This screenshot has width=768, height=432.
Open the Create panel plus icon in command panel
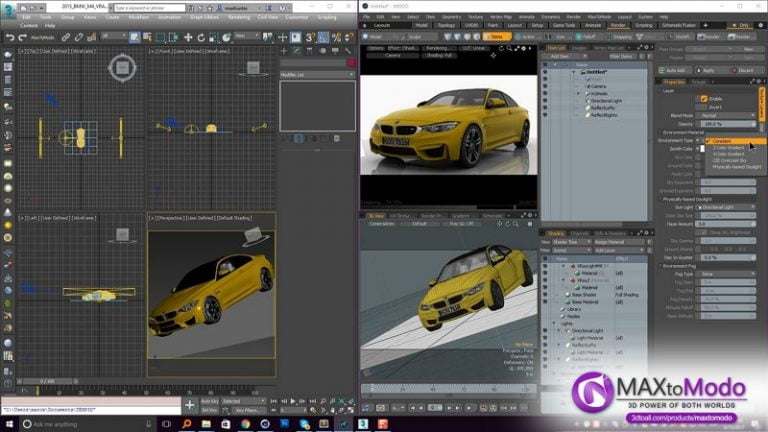pyautogui.click(x=284, y=50)
